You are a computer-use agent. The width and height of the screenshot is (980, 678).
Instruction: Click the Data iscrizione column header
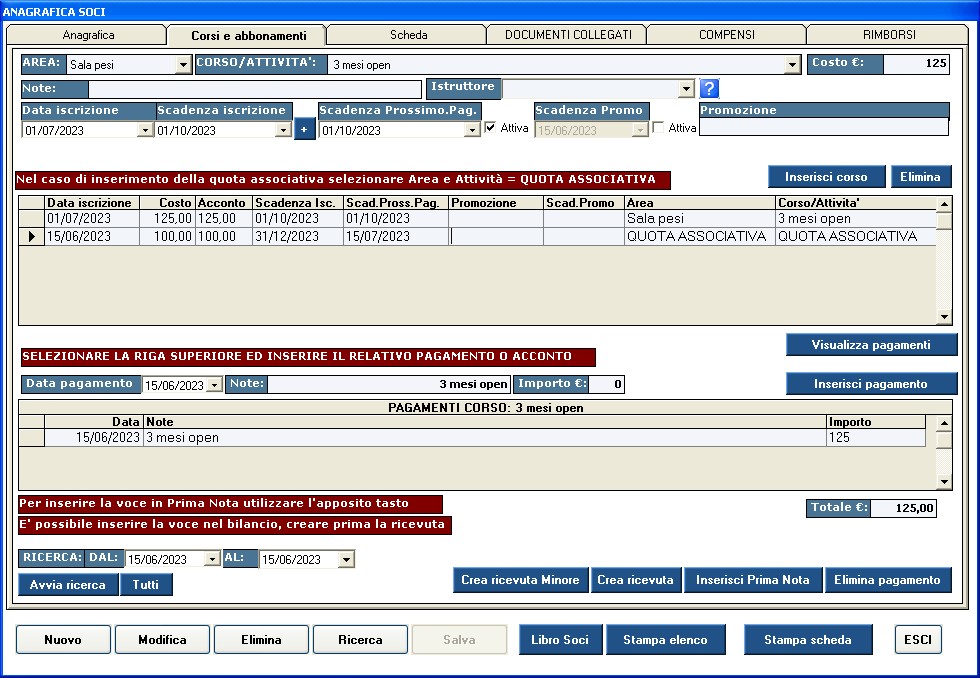click(92, 203)
